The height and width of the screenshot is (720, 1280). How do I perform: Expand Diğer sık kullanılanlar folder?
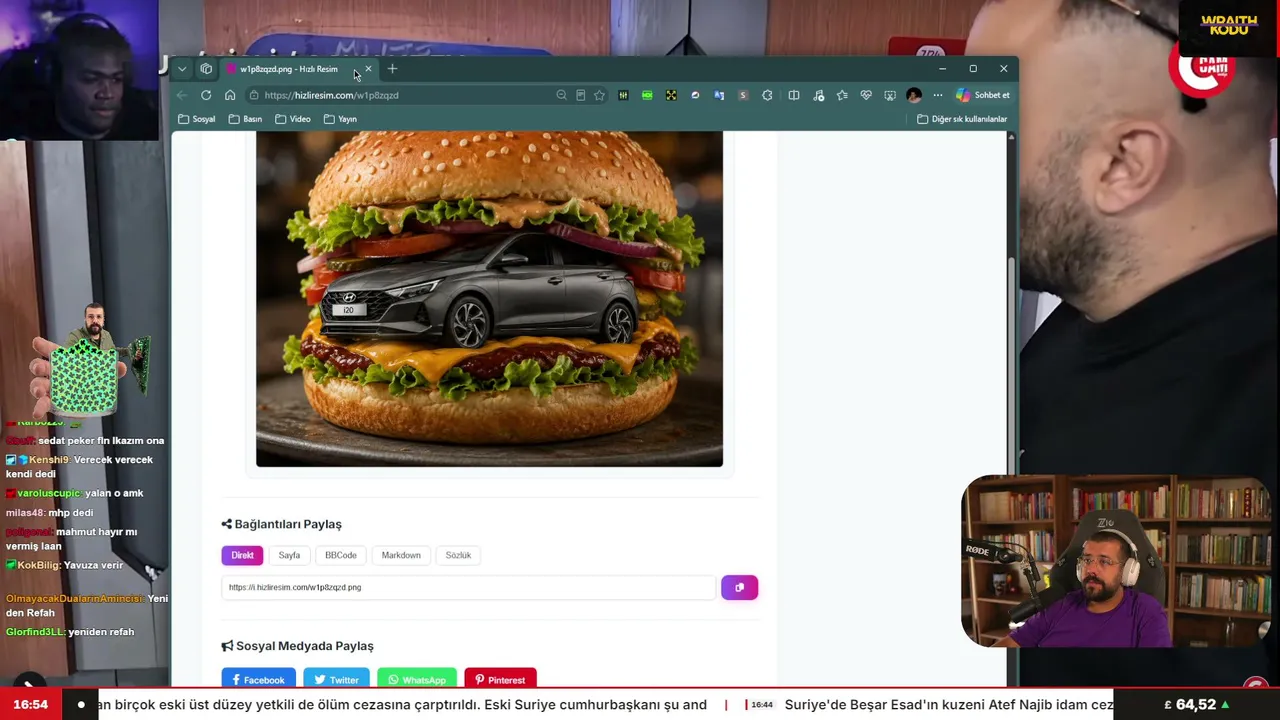[x=962, y=119]
